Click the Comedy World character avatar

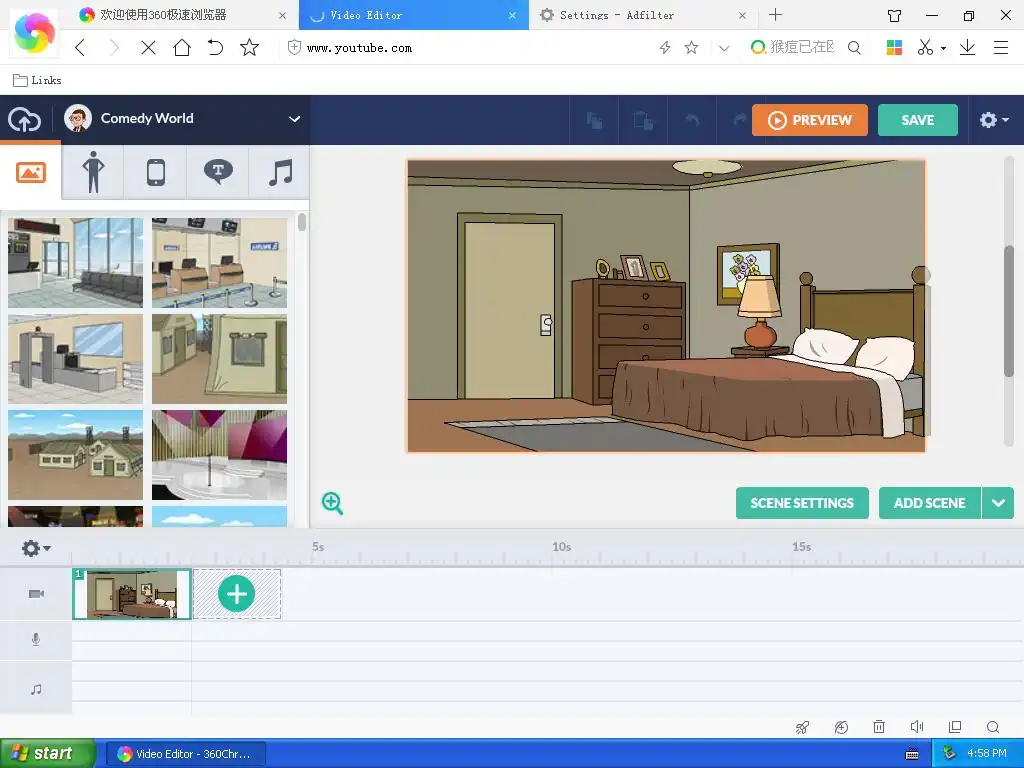(78, 118)
